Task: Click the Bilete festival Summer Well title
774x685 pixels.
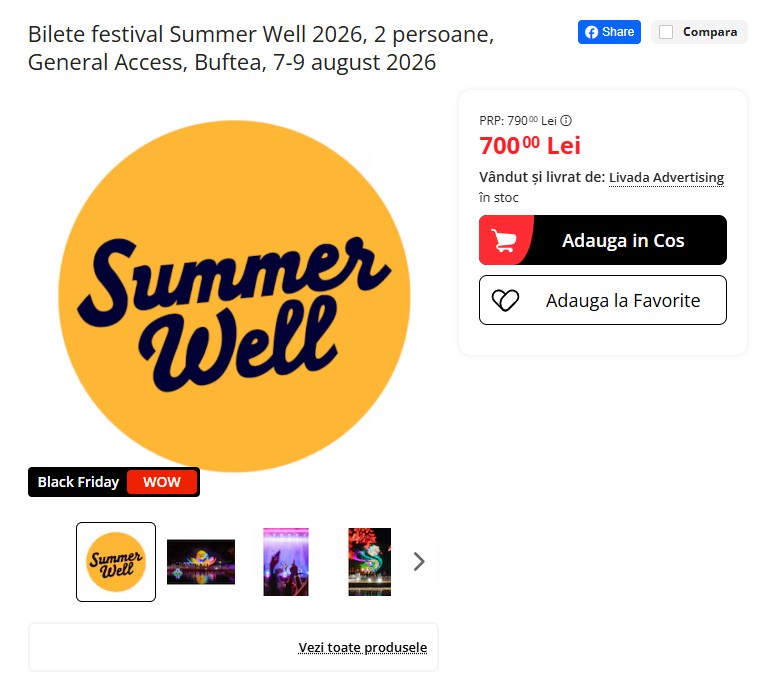Action: (261, 48)
